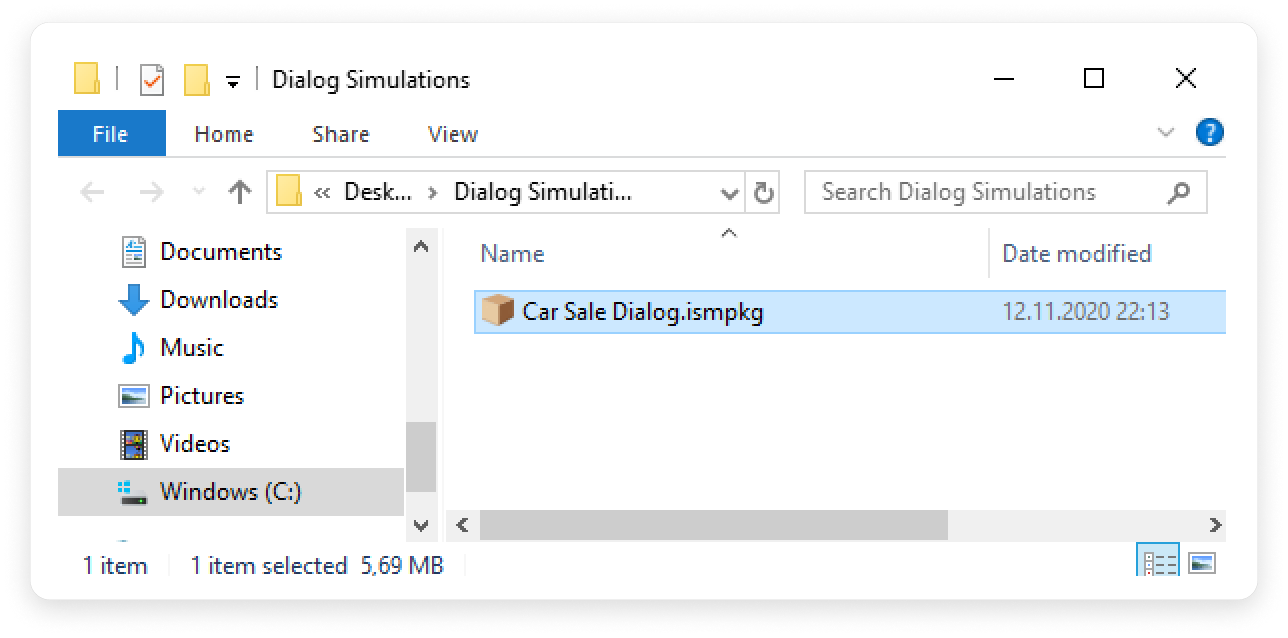Open the address bar history dropdown
Image resolution: width=1288 pixels, height=638 pixels.
click(730, 193)
